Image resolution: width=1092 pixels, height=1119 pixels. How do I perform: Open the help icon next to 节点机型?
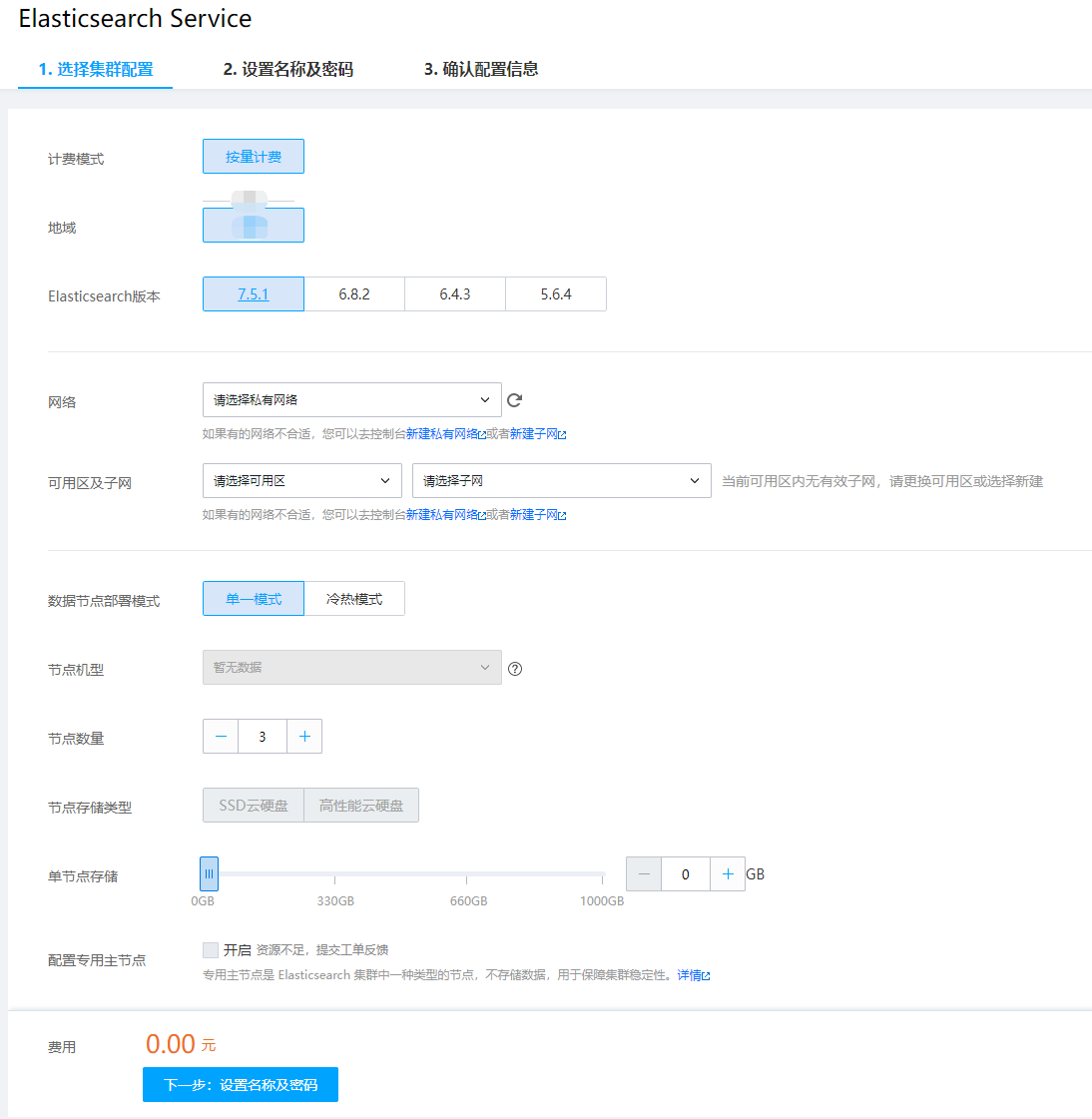click(515, 669)
